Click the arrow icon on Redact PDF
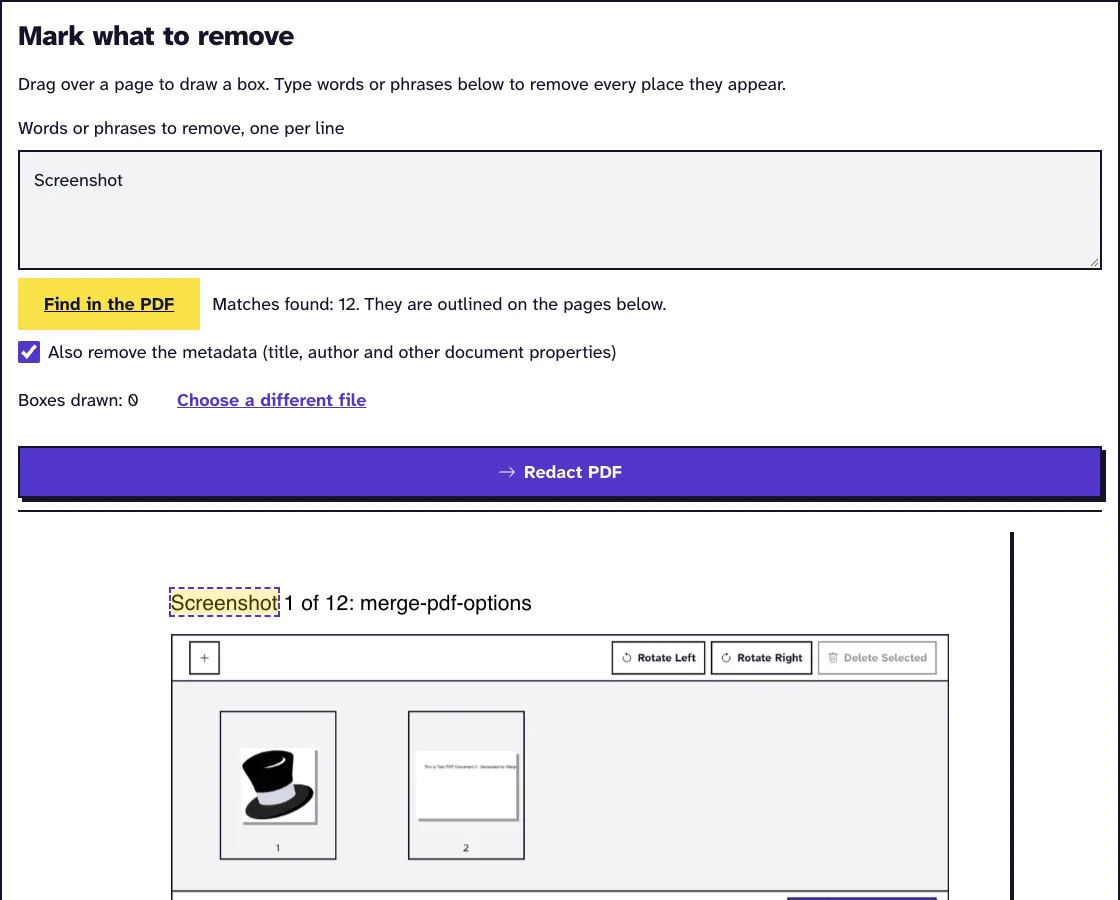Screen dimensions: 1120x900 coord(506,472)
